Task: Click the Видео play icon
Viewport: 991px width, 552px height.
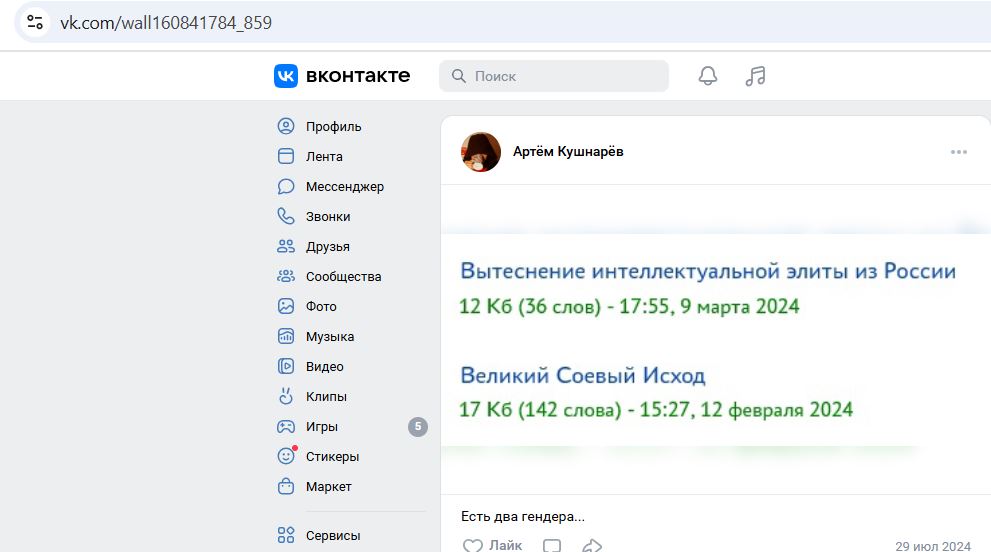Action: tap(286, 366)
